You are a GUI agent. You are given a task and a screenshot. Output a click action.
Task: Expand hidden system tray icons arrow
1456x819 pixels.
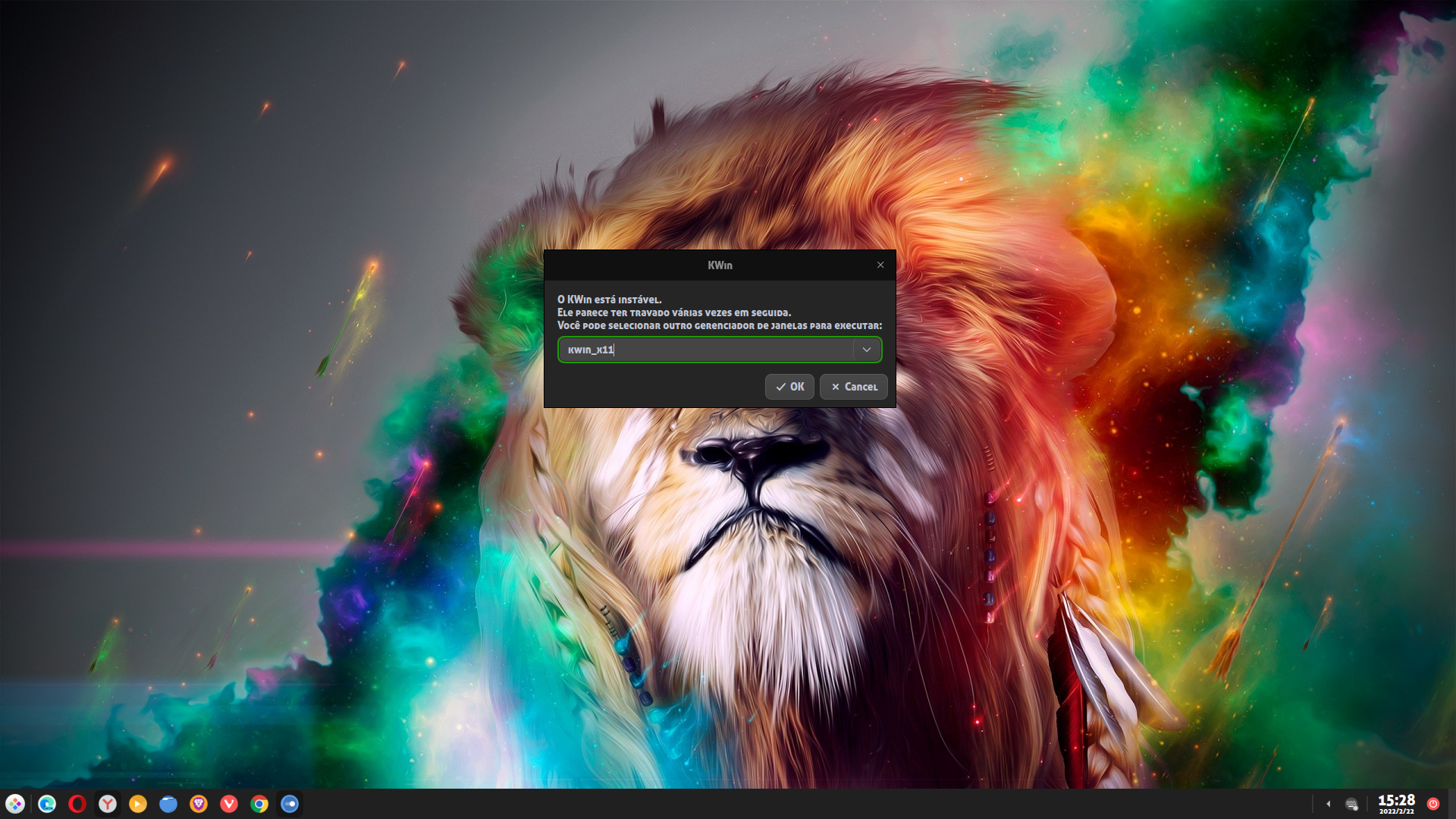point(1328,804)
